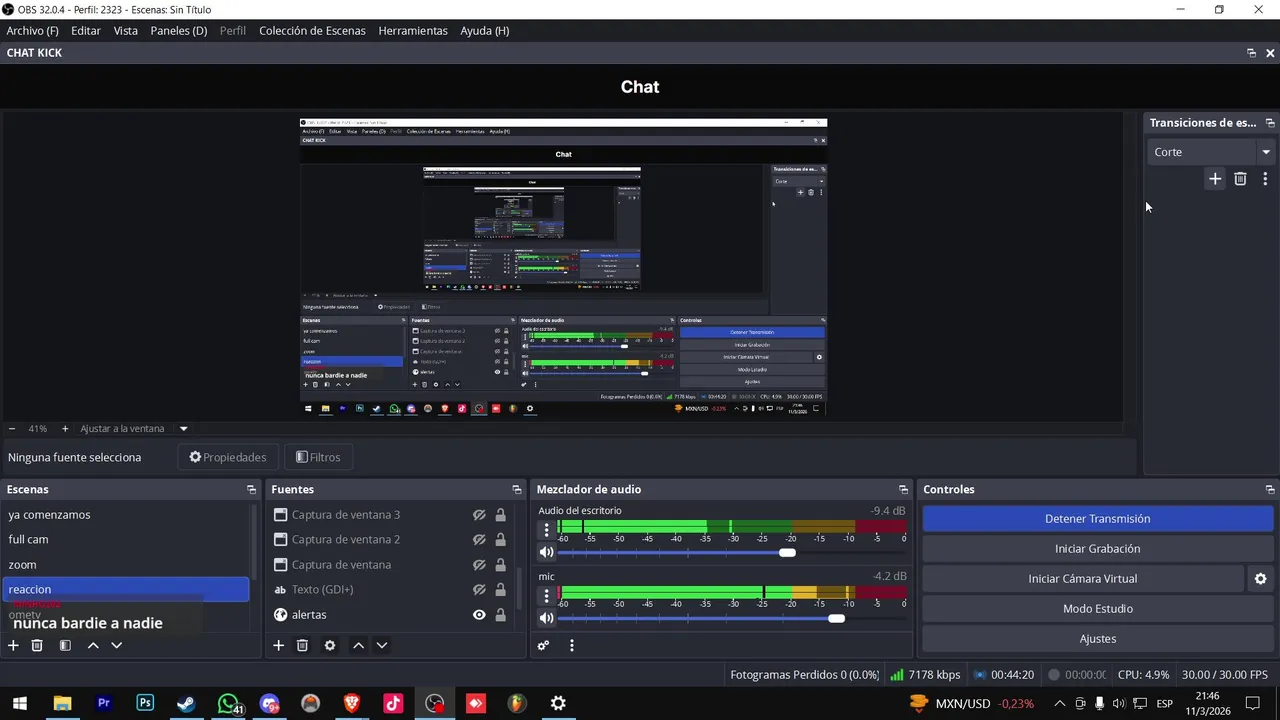
Task: Move the source down in Fuentes
Action: coord(381,646)
